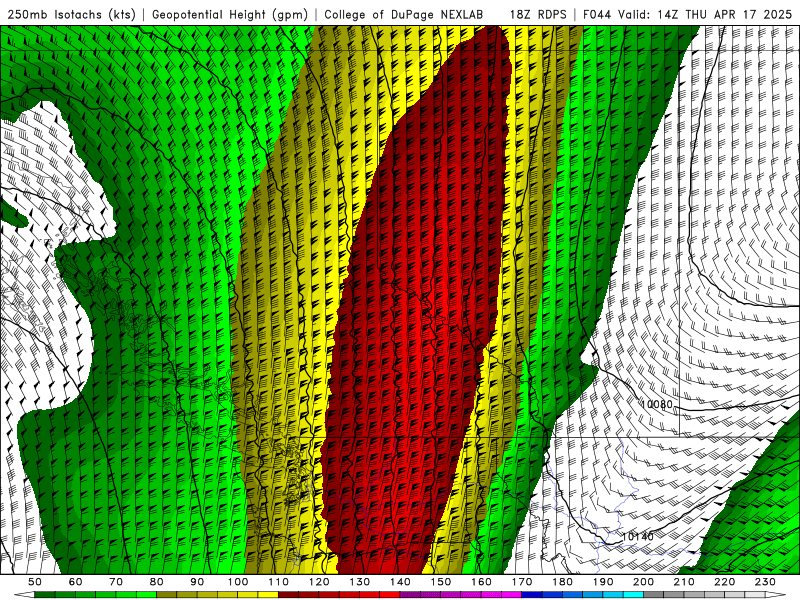Viewport: 800px width, 600px height.
Task: Click the "18Z RDPS" model run label
Action: pyautogui.click(x=538, y=14)
